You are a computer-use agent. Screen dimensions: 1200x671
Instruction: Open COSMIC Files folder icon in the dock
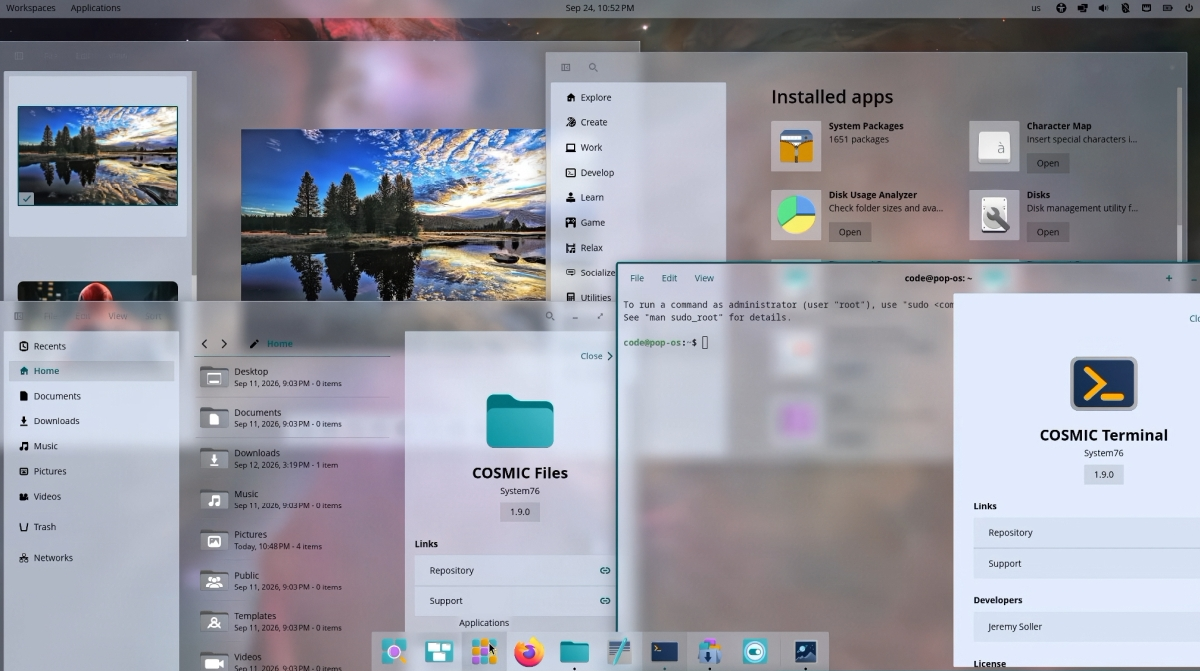click(x=574, y=652)
